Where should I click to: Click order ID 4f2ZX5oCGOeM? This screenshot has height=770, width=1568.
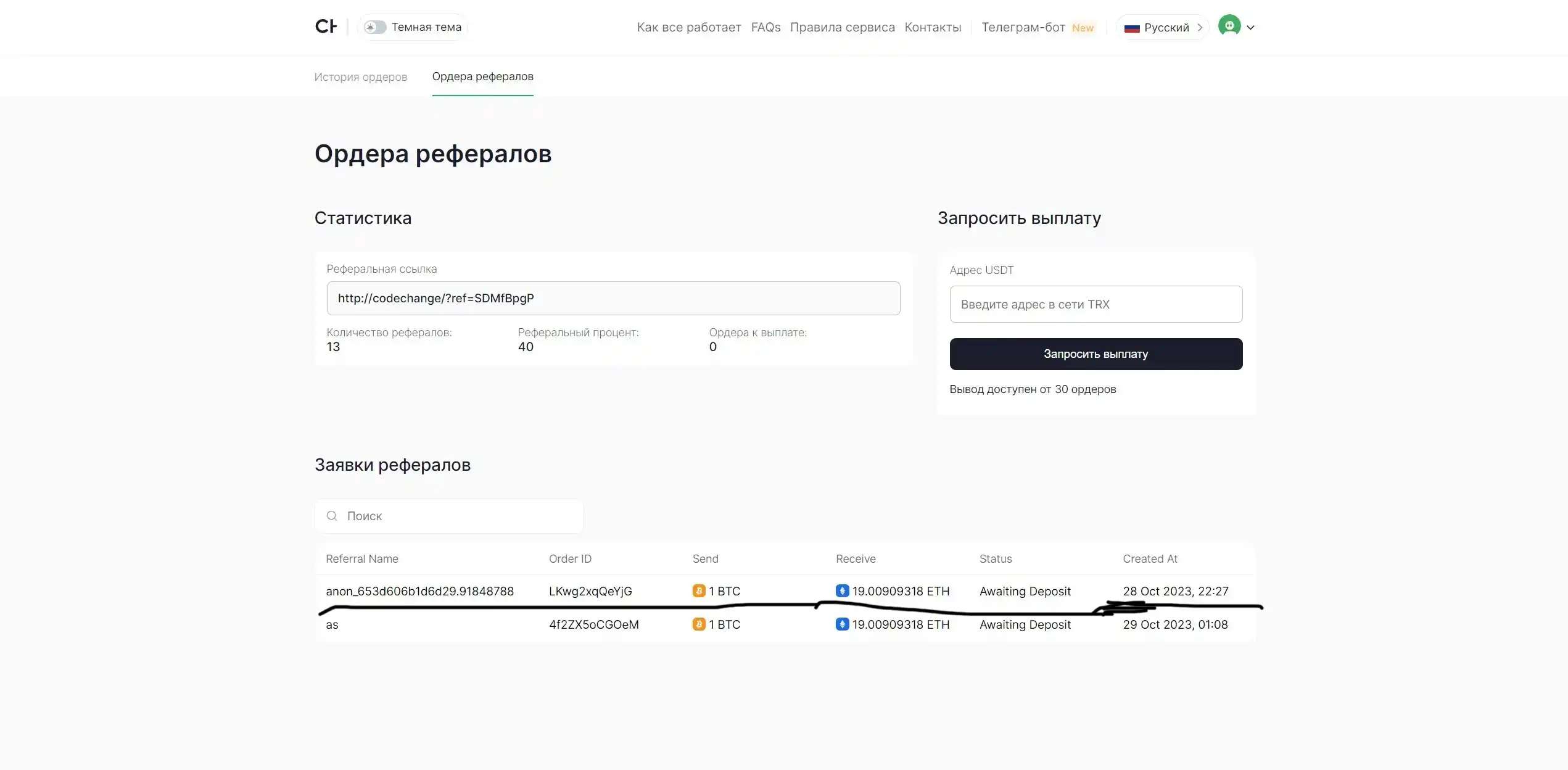click(x=594, y=624)
